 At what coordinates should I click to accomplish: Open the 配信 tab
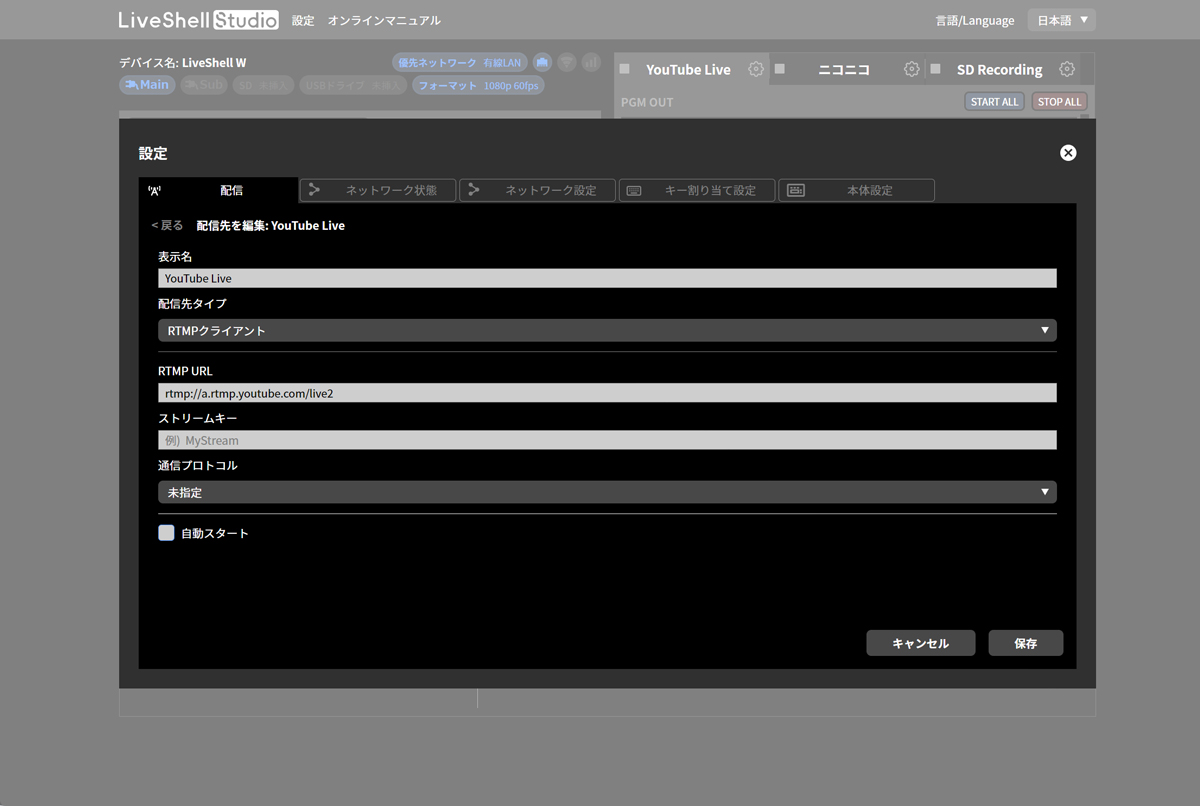tap(218, 190)
